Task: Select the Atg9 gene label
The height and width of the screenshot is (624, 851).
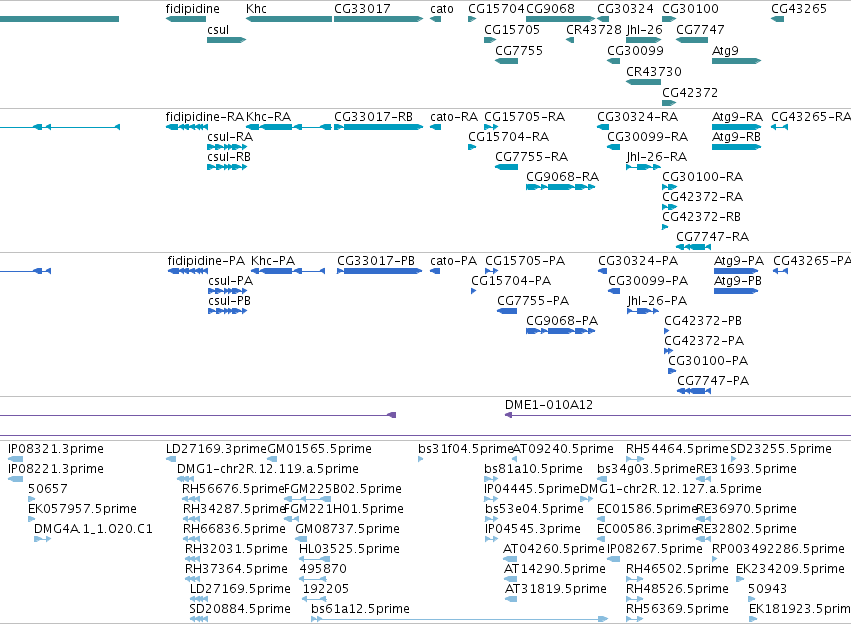Action: click(x=725, y=51)
